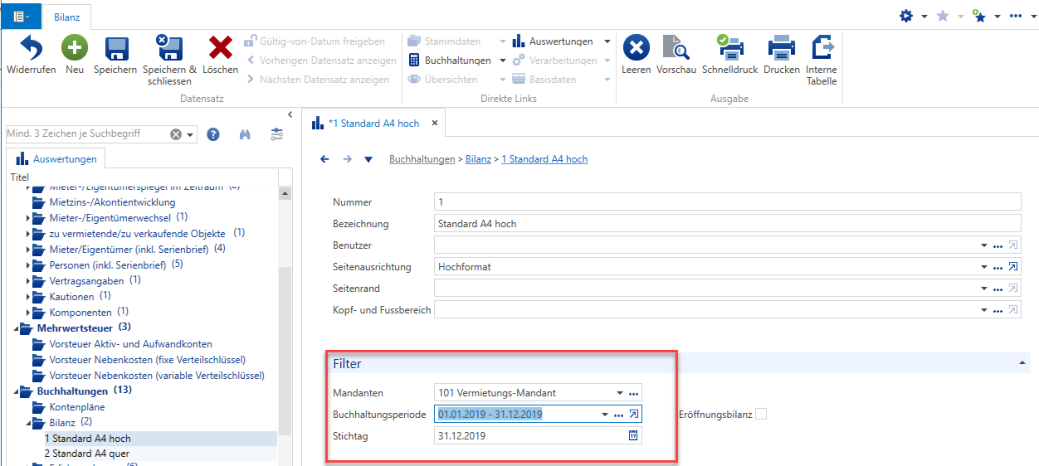The height and width of the screenshot is (466, 1039).
Task: Click 1 Standard A4 hoch breadcrumb link
Action: tap(545, 159)
